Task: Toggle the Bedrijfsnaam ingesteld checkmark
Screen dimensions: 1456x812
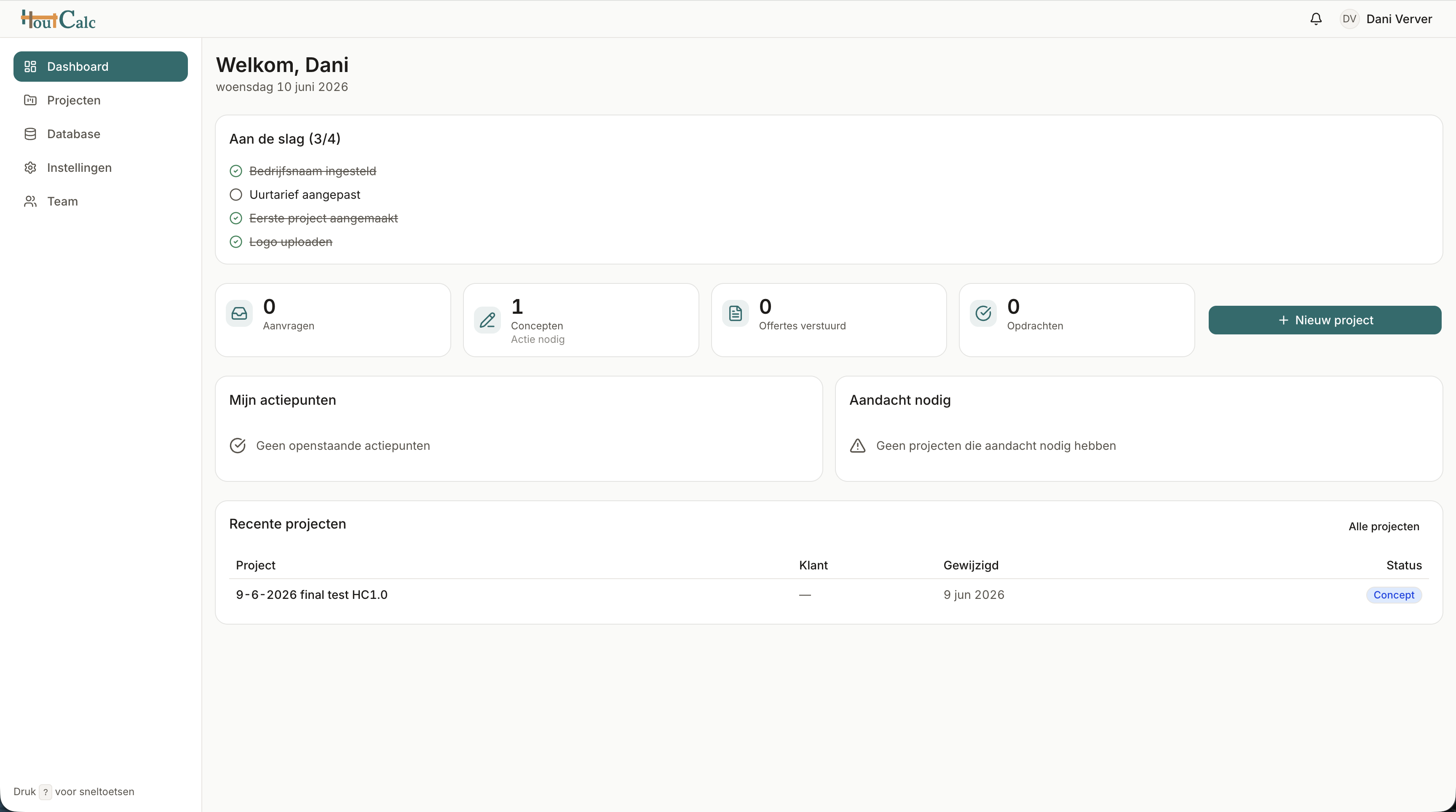Action: [236, 171]
